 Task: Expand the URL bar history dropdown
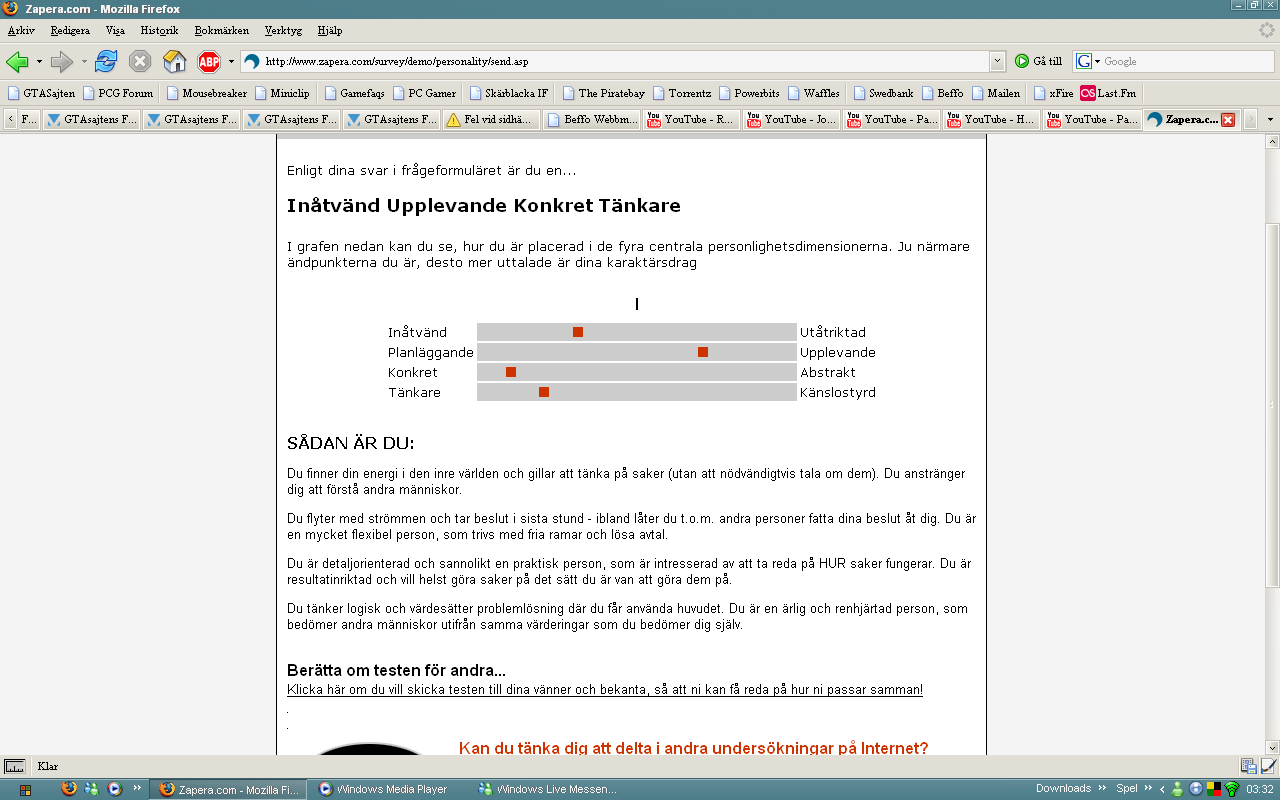click(x=997, y=61)
